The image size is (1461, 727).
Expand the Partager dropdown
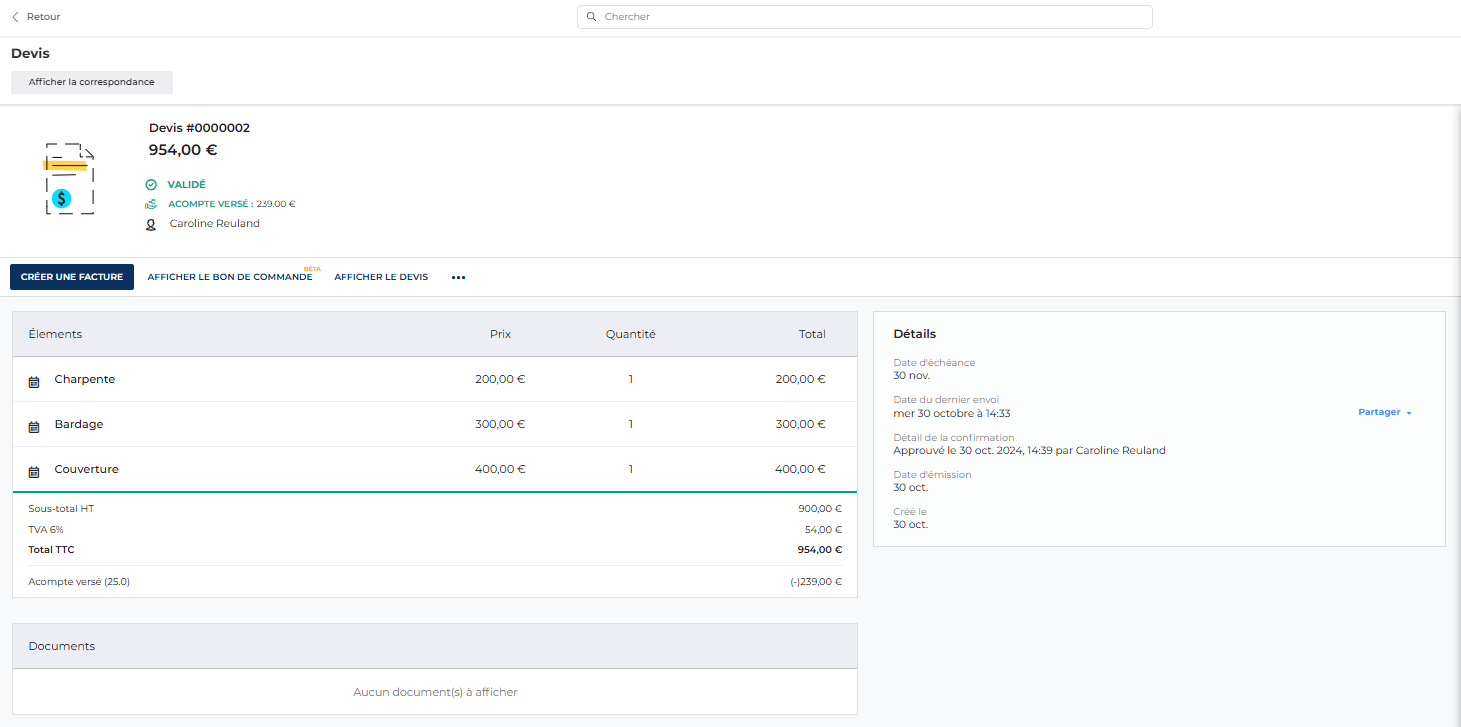point(1385,412)
